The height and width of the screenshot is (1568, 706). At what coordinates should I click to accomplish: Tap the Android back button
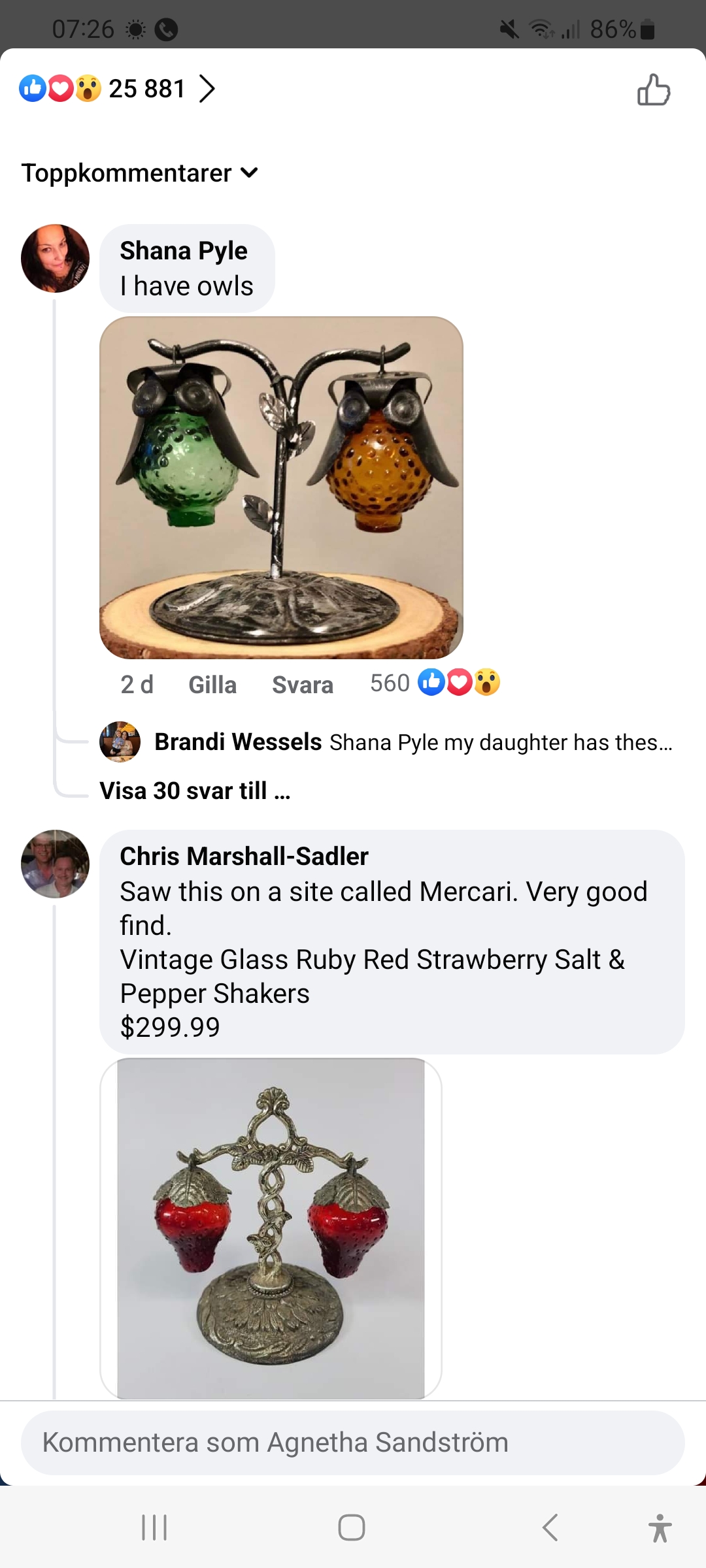(550, 1527)
